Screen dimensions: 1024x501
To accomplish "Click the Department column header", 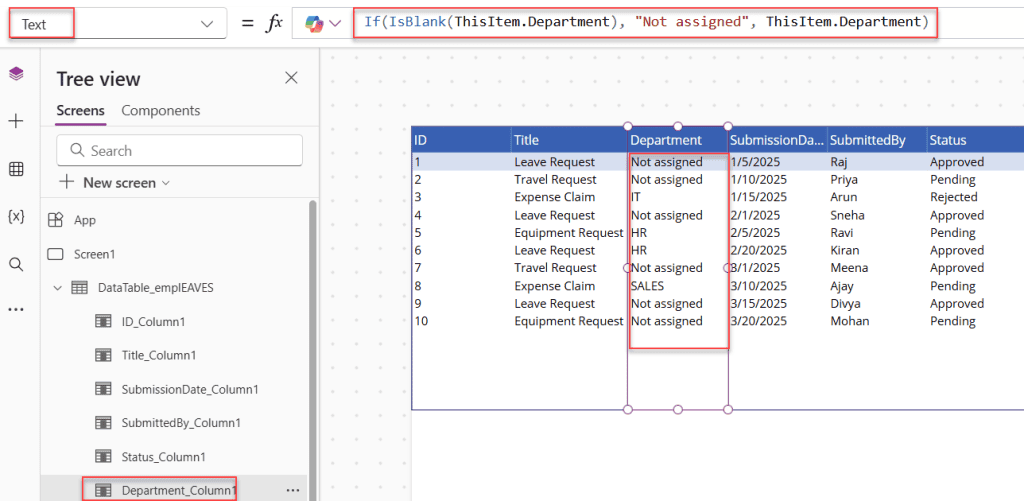I will 678,140.
